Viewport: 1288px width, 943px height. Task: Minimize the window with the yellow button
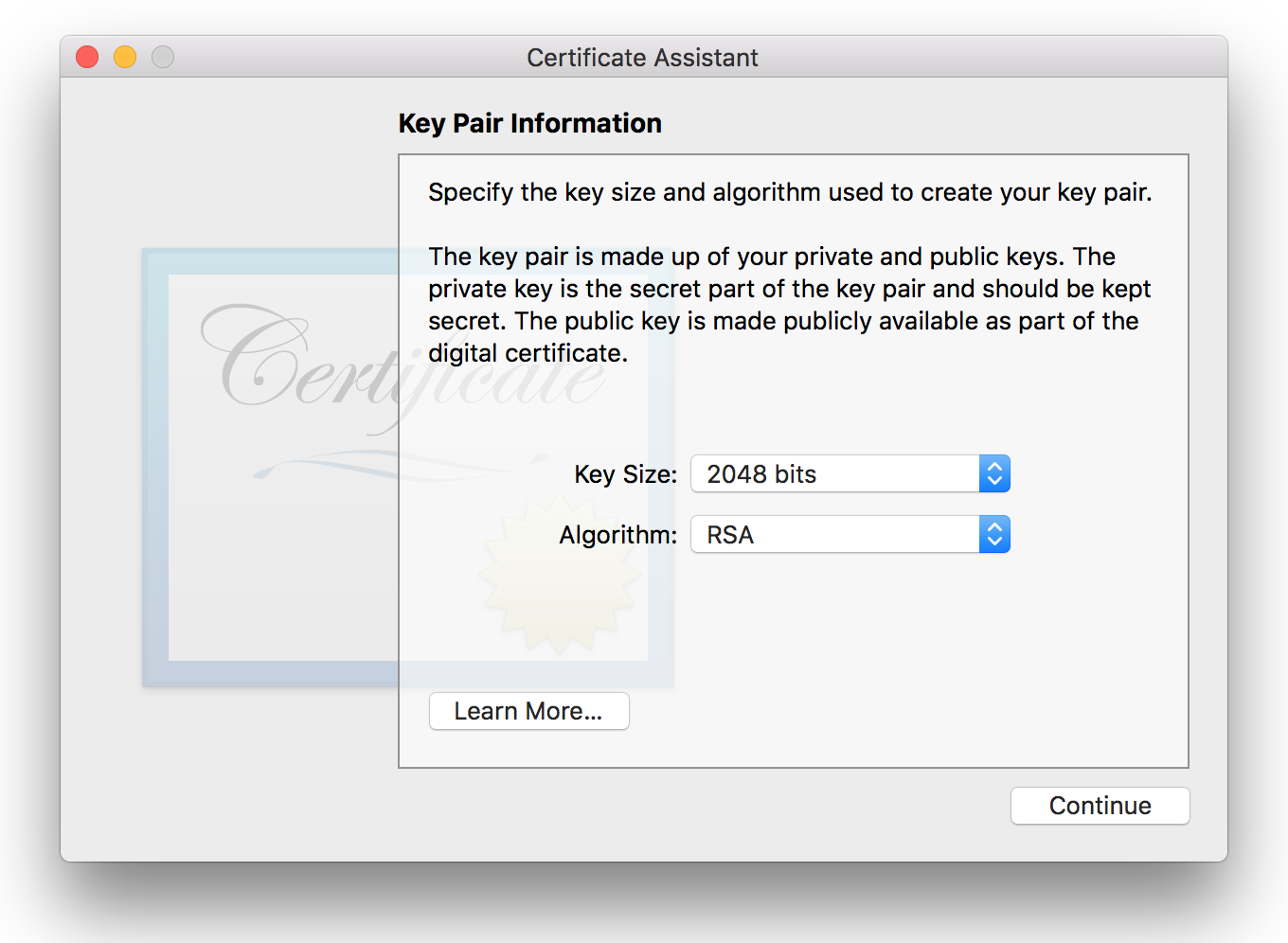pyautogui.click(x=125, y=58)
